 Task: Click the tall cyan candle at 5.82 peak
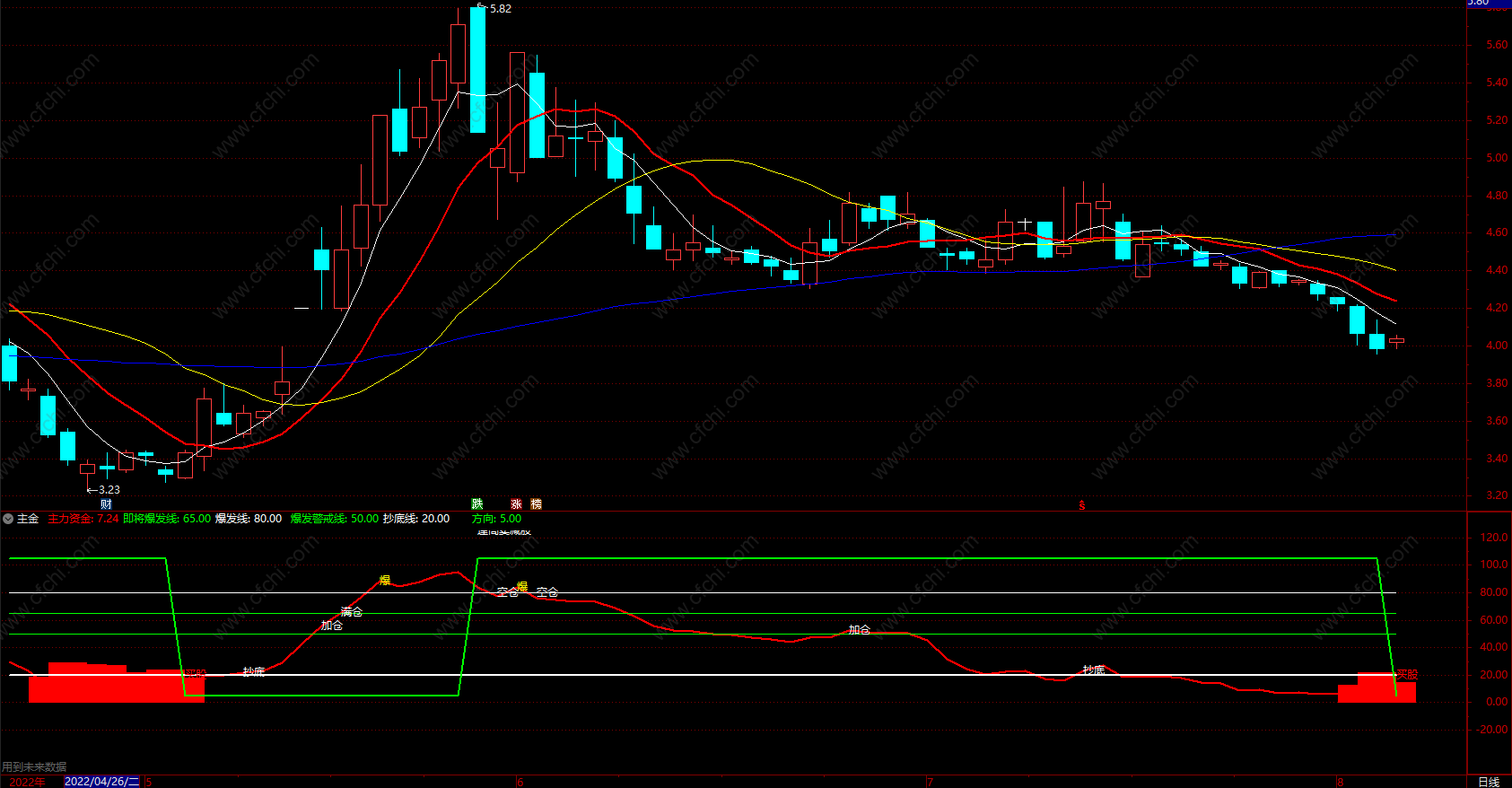coord(477,70)
